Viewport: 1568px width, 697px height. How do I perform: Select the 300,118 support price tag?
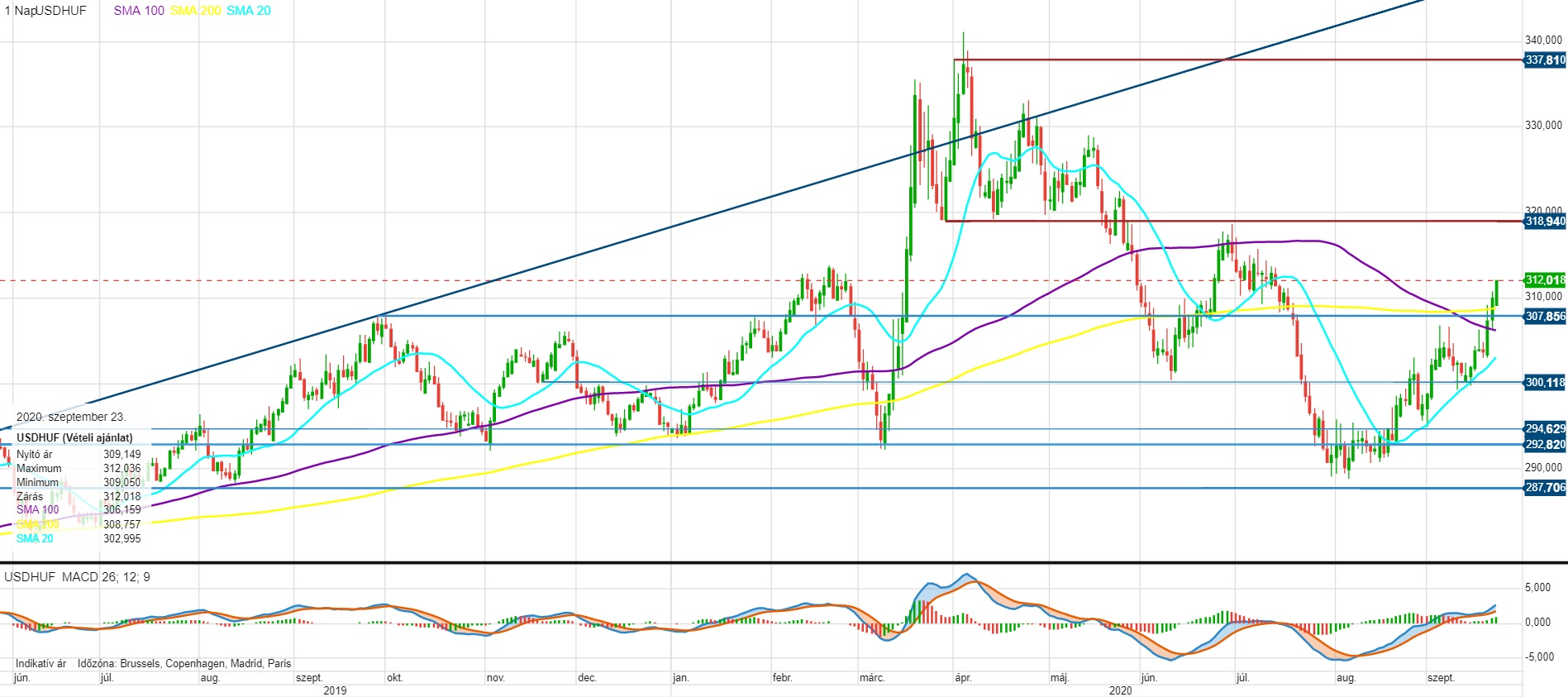coord(1545,383)
